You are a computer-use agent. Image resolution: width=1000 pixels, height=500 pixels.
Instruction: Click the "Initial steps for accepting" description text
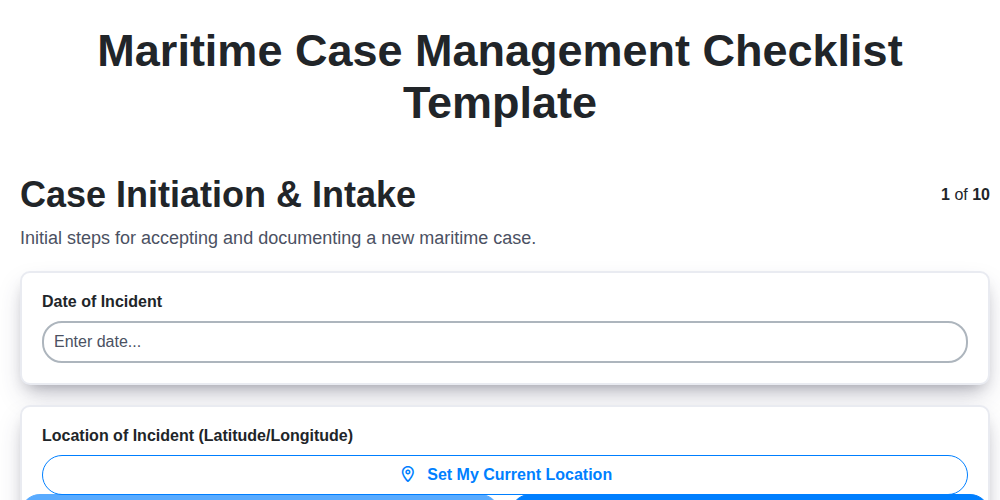tap(278, 239)
